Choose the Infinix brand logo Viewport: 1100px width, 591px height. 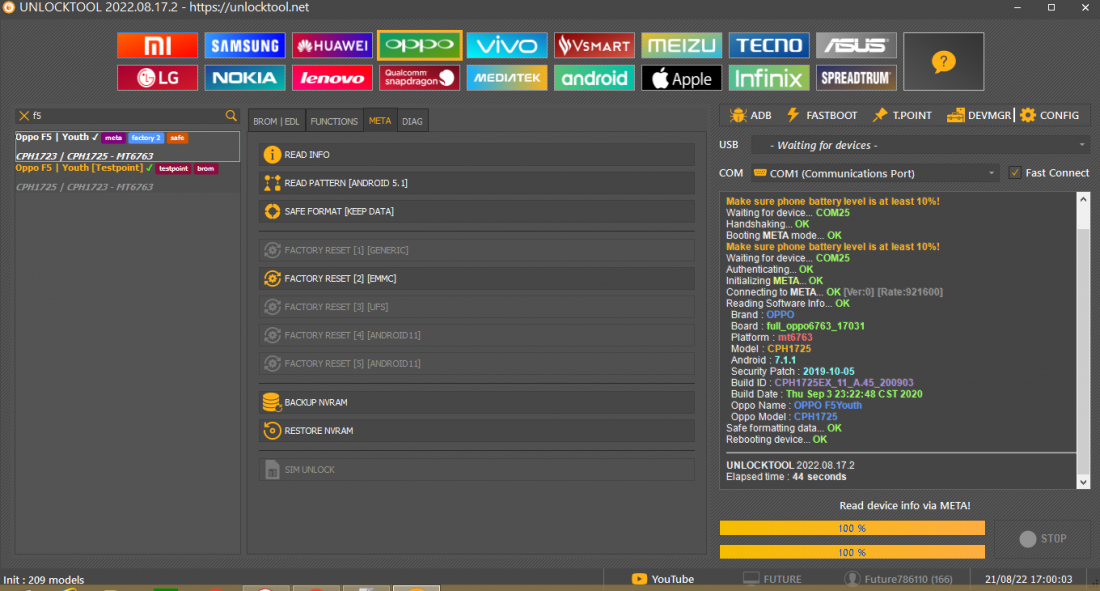coord(769,78)
